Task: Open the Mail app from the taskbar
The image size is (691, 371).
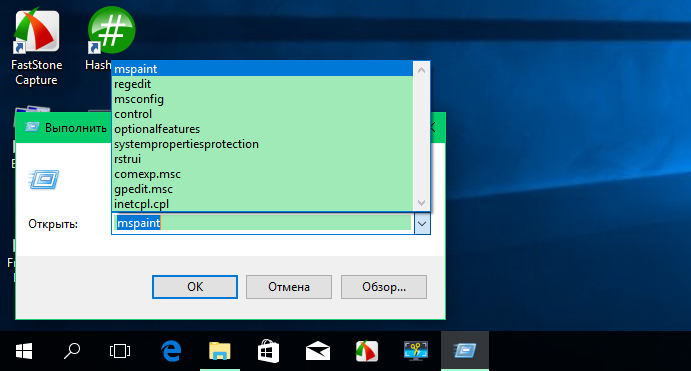Action: tap(318, 351)
